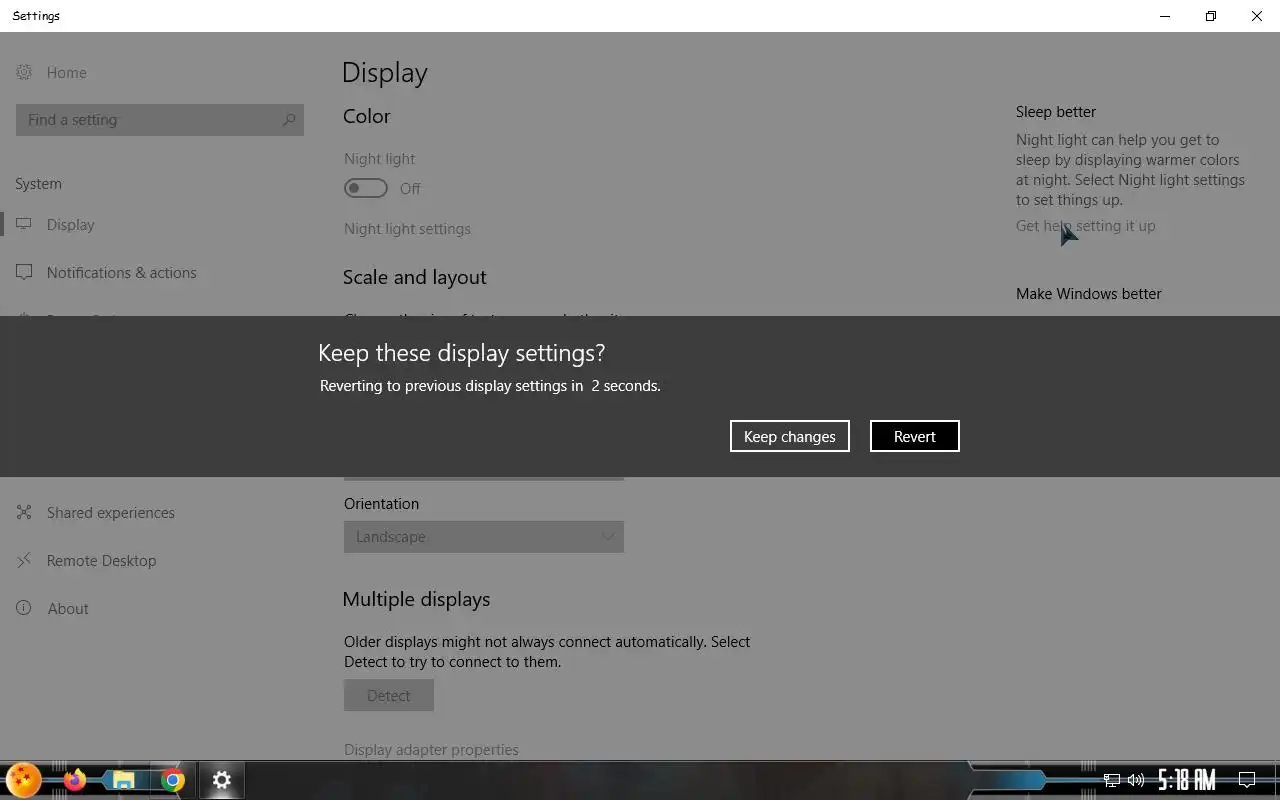Open Display adapter properties link
The width and height of the screenshot is (1280, 800).
click(x=431, y=750)
